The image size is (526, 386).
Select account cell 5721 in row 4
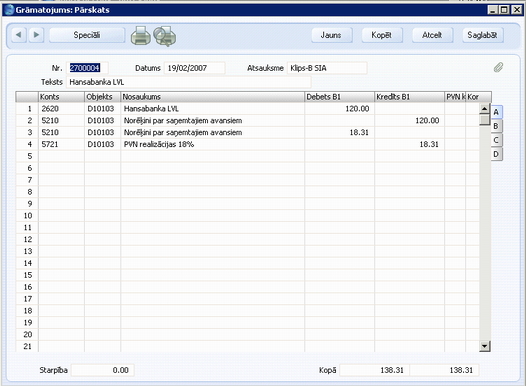(61, 144)
